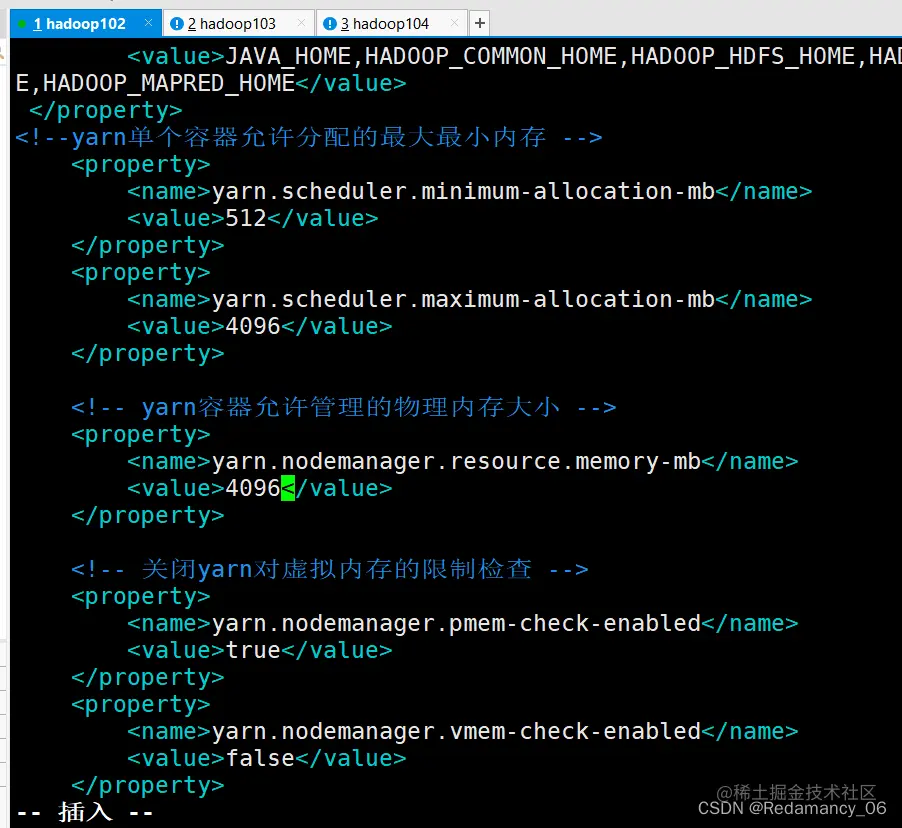Click the green connected status dot on hadoop102
902x828 pixels.
(22, 24)
